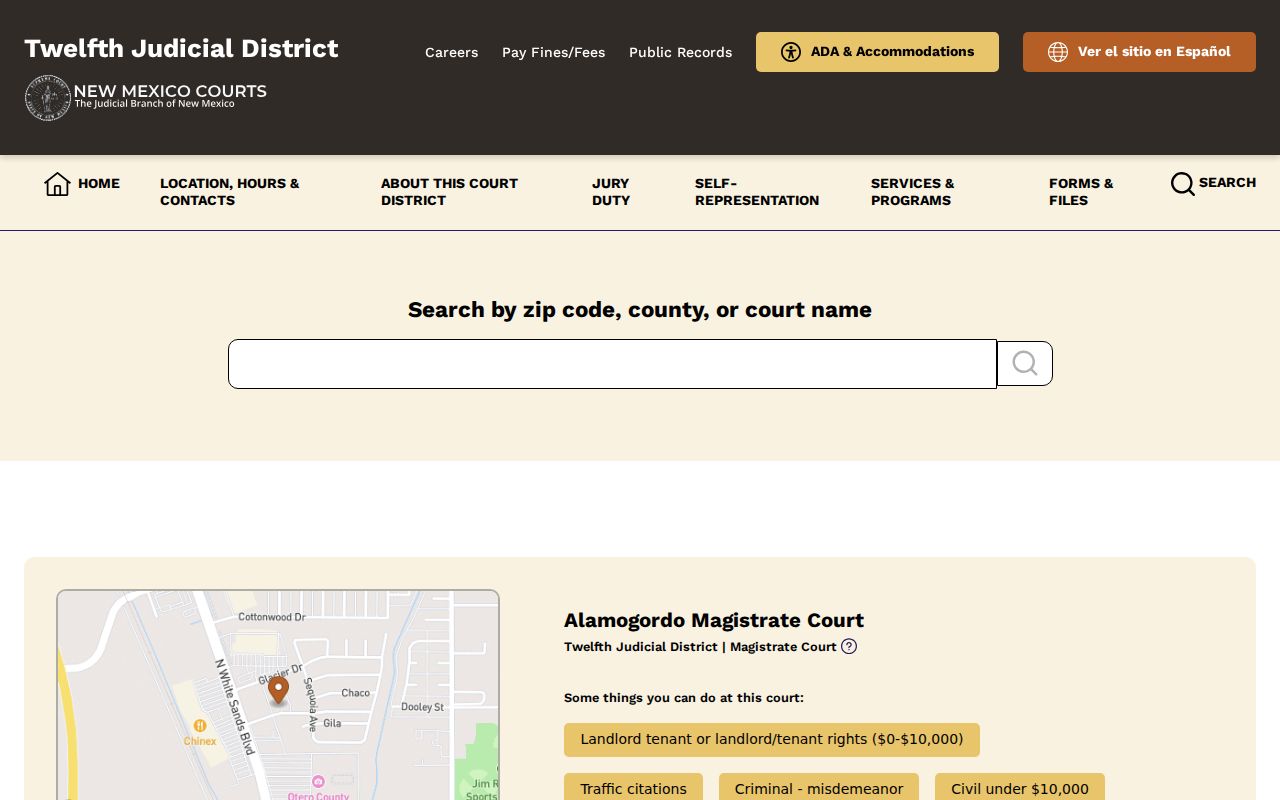Click the Chinex restaurant map marker

[200, 726]
